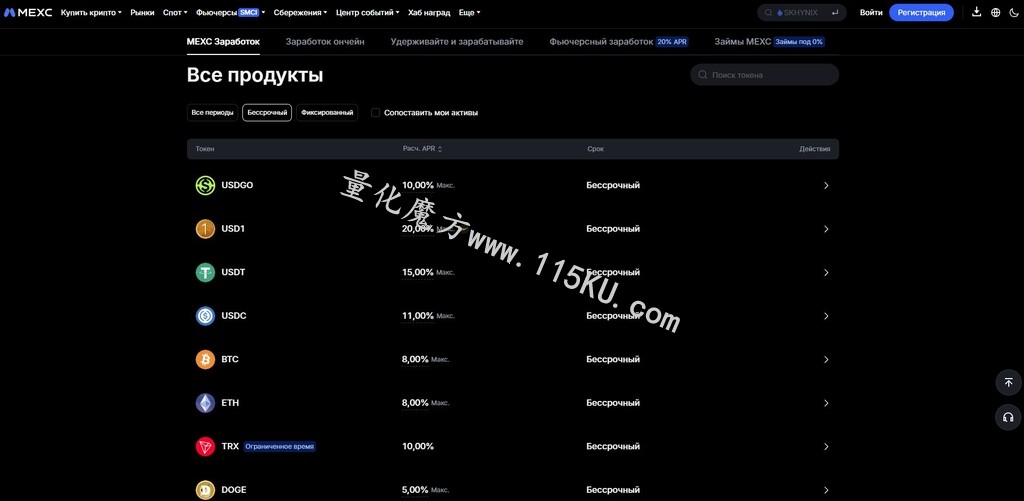This screenshot has height=501, width=1024.
Task: Click the BTC token name
Action: pyautogui.click(x=230, y=359)
